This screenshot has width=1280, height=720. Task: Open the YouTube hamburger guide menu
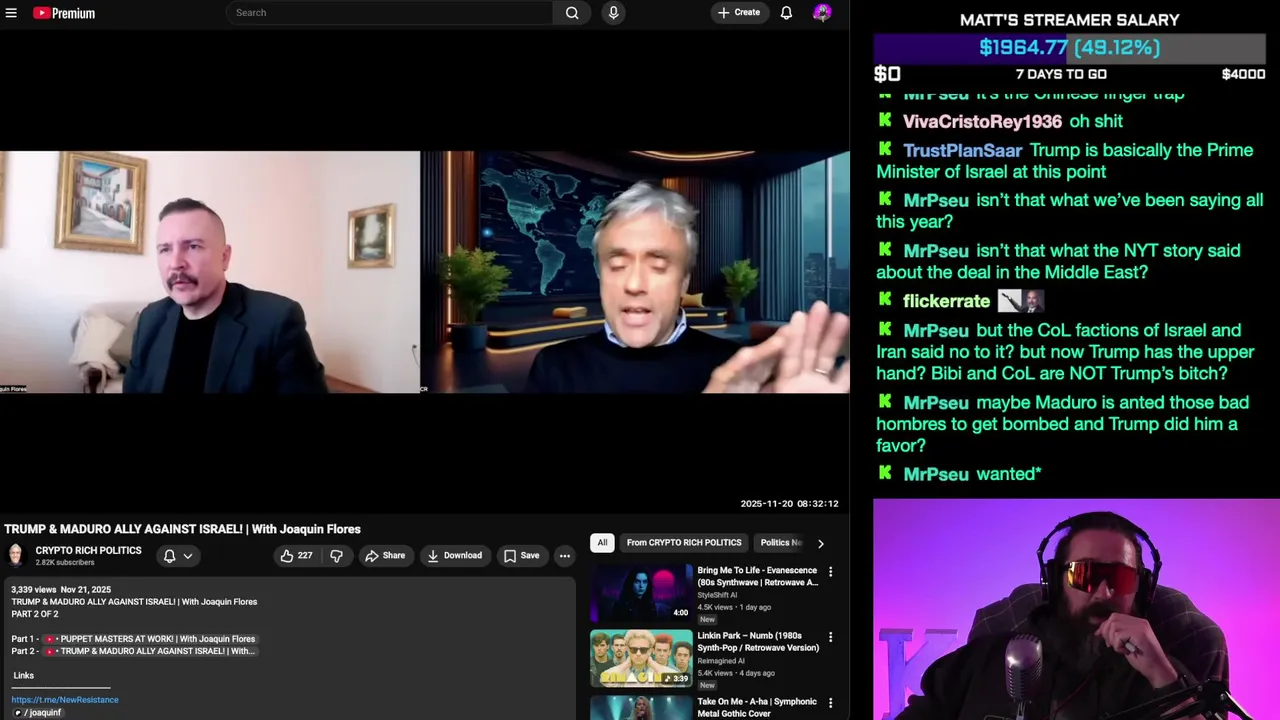pyautogui.click(x=10, y=13)
